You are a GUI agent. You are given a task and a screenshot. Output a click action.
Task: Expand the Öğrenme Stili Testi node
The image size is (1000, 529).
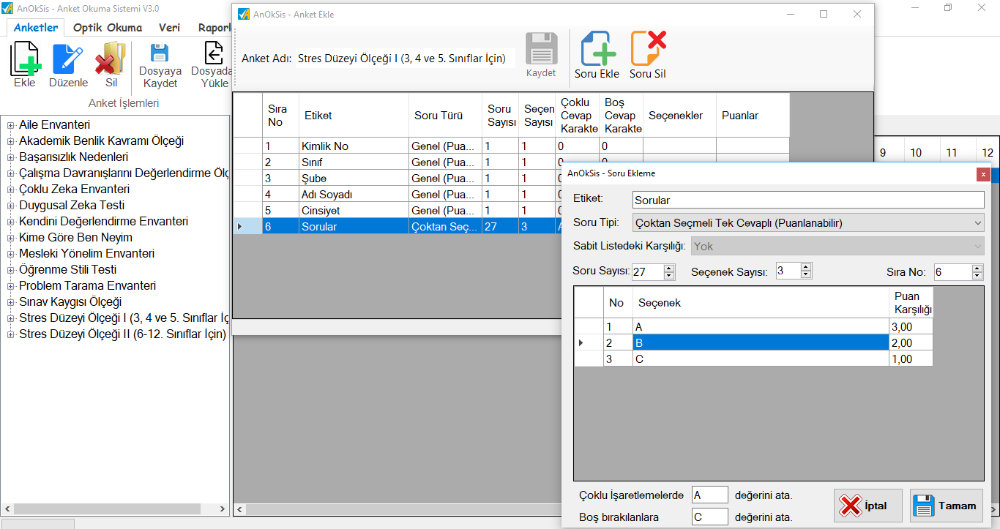click(10, 270)
